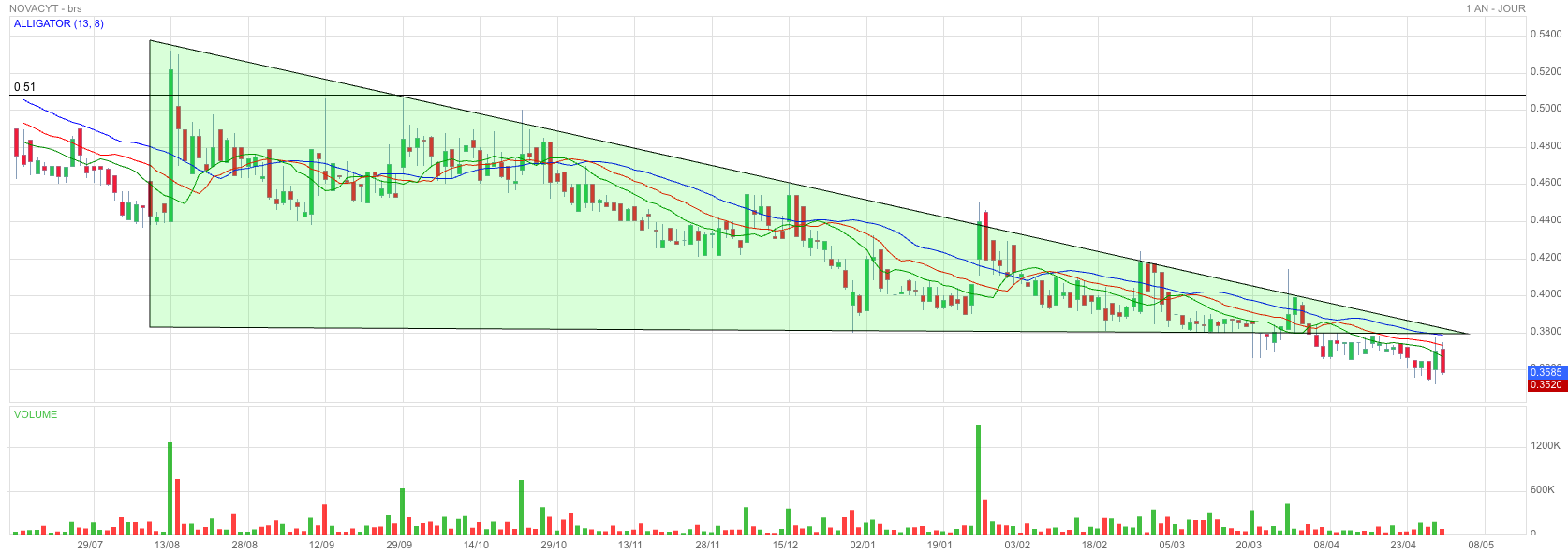The height and width of the screenshot is (554, 1568).
Task: Click the 05/03 date label
Action: tap(1172, 545)
